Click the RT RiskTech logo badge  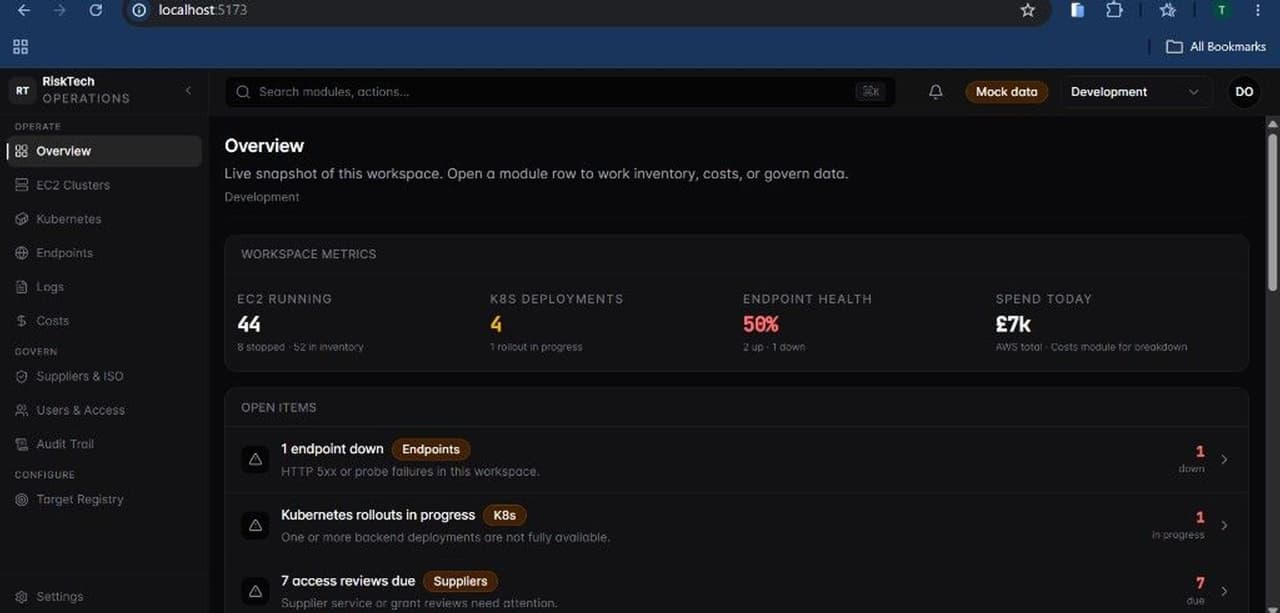pos(22,91)
